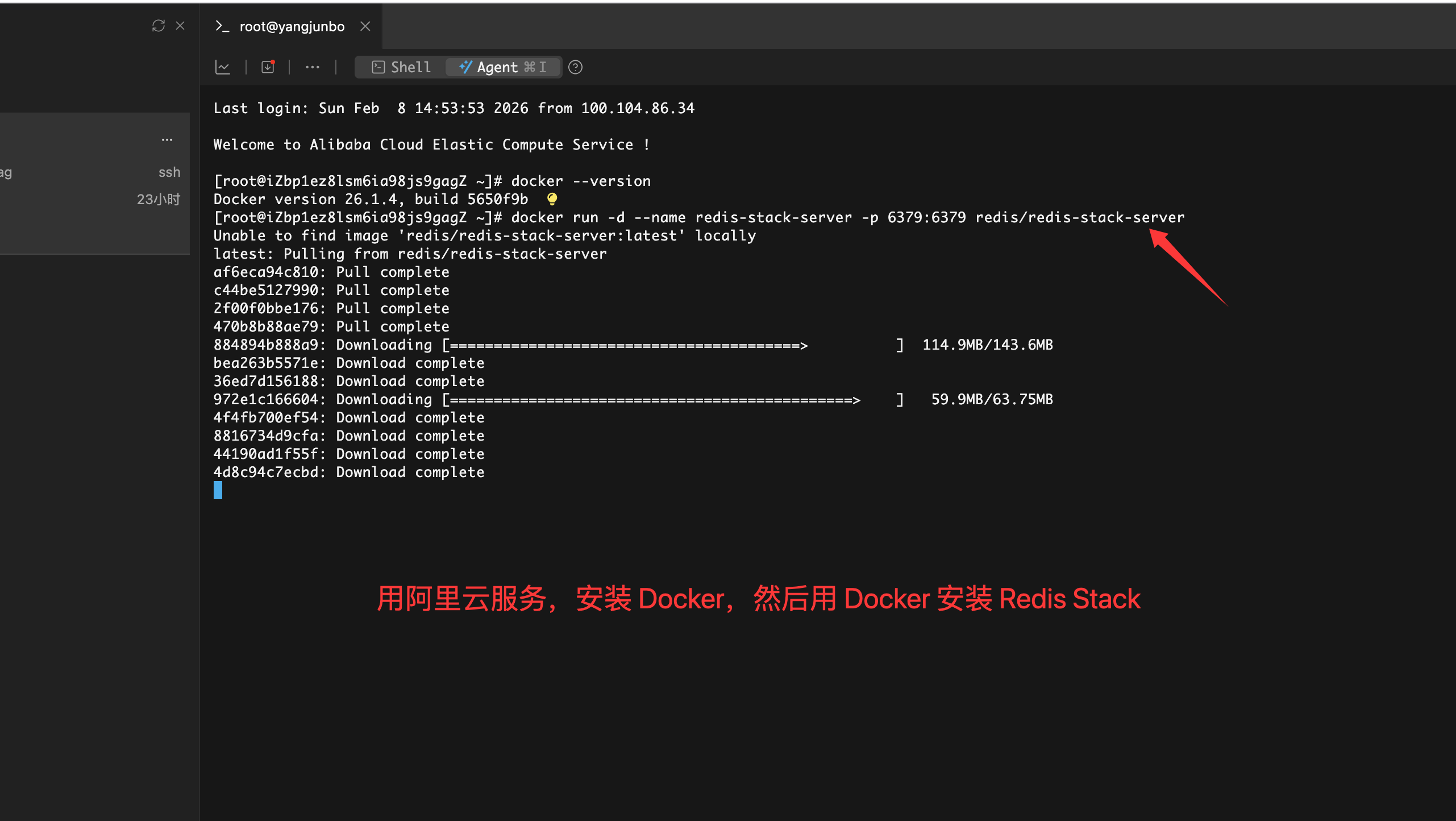Viewport: 1456px width, 821px height.
Task: Click the help question mark icon
Action: [x=575, y=67]
